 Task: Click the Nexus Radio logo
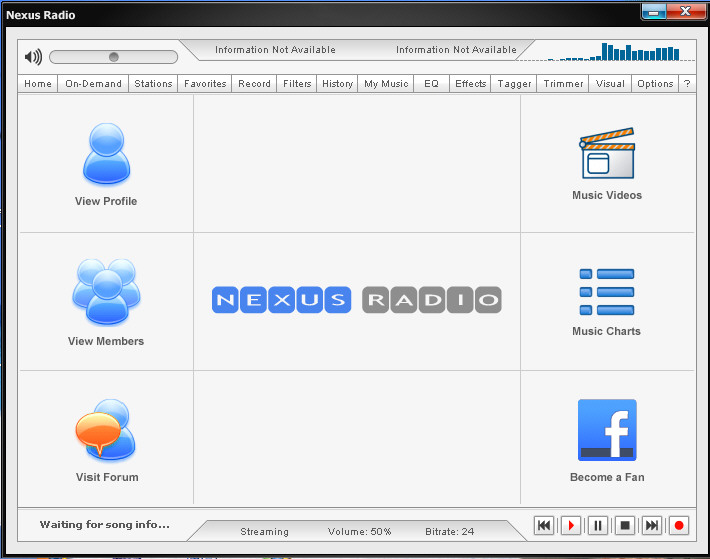pyautogui.click(x=357, y=300)
